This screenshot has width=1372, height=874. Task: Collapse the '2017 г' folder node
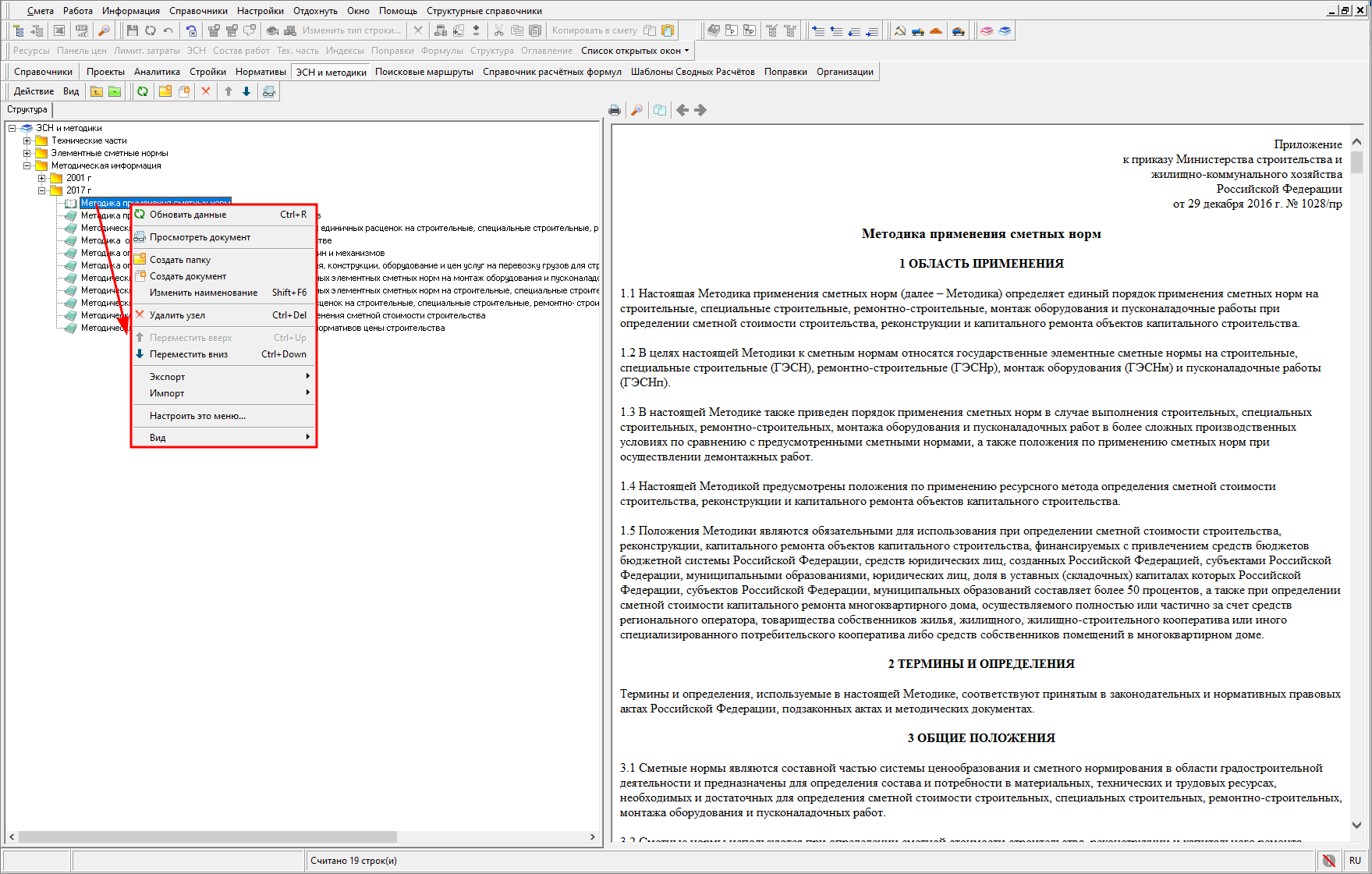tap(42, 190)
